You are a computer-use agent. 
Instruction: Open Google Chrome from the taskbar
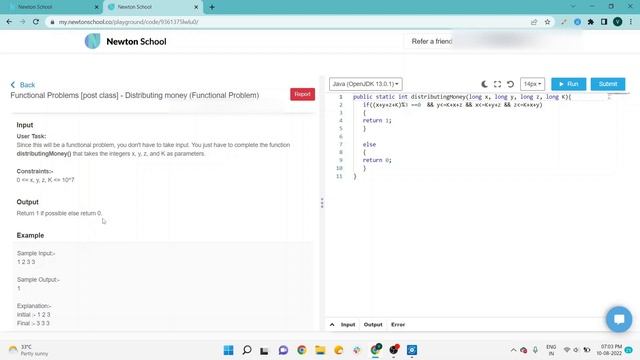click(x=302, y=350)
